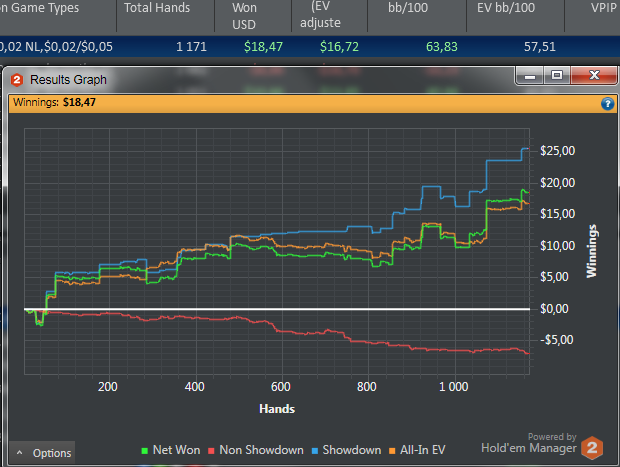Toggle the Showdown blue legend swatch

[315, 450]
